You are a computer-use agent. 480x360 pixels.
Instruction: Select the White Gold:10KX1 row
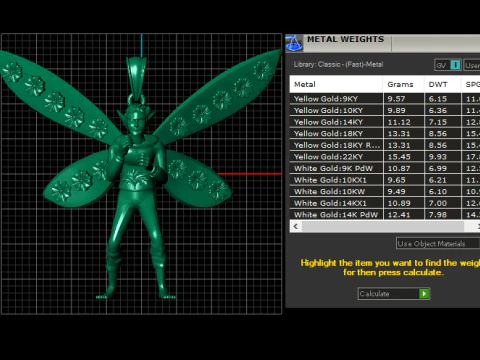point(385,180)
